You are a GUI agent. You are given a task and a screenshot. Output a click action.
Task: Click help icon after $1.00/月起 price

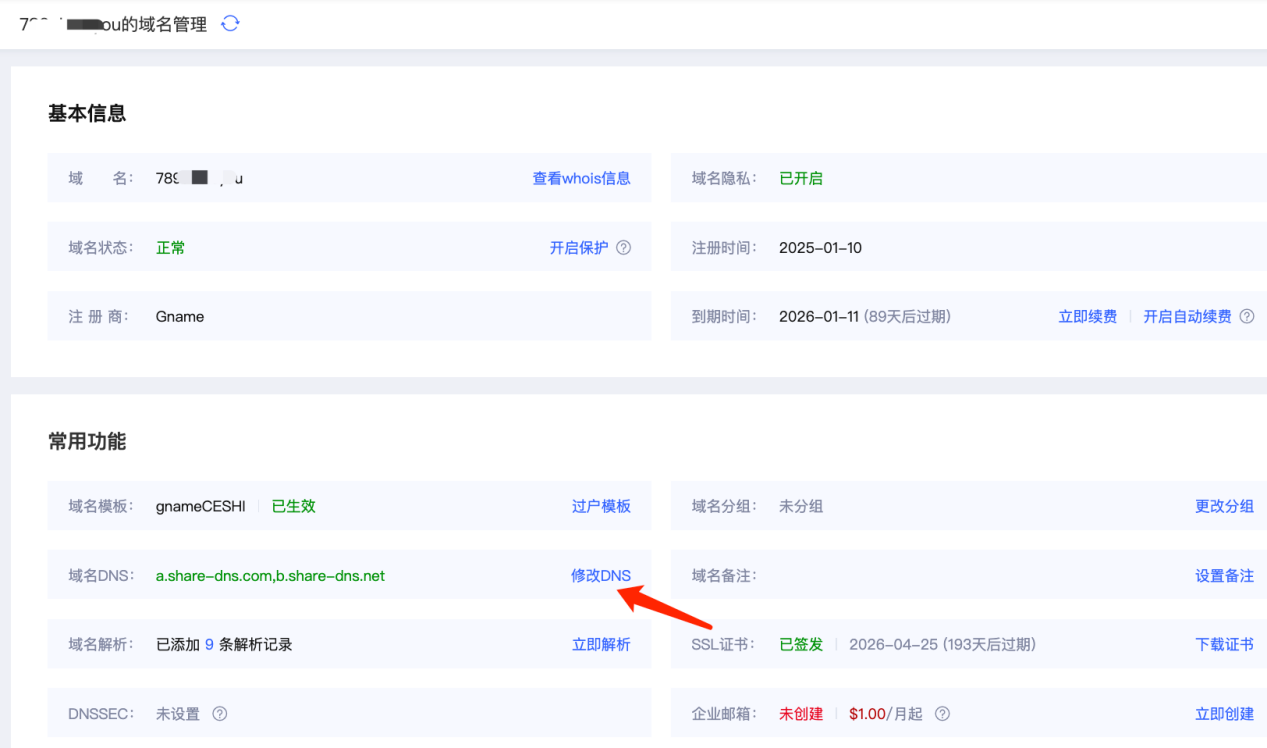click(x=941, y=714)
